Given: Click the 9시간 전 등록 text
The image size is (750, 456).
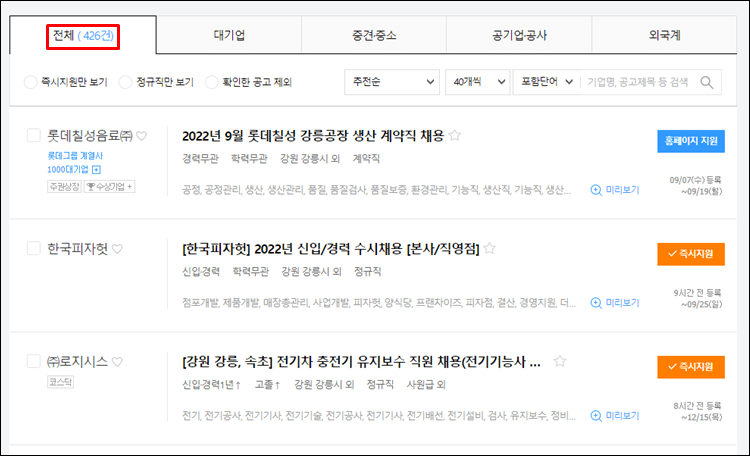Looking at the screenshot, I should (x=697, y=293).
